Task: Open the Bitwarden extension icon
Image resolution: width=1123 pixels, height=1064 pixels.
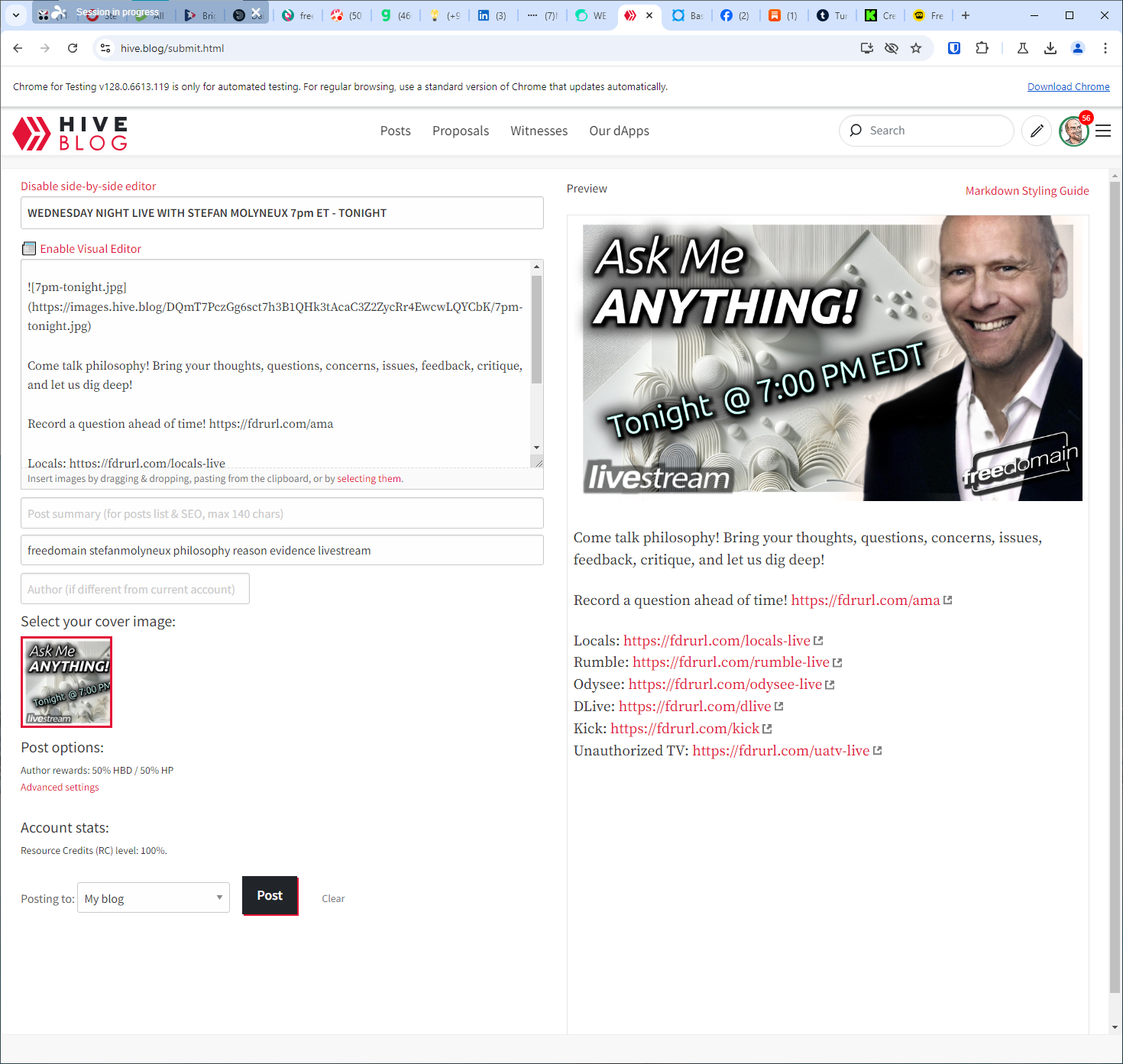Action: [954, 48]
